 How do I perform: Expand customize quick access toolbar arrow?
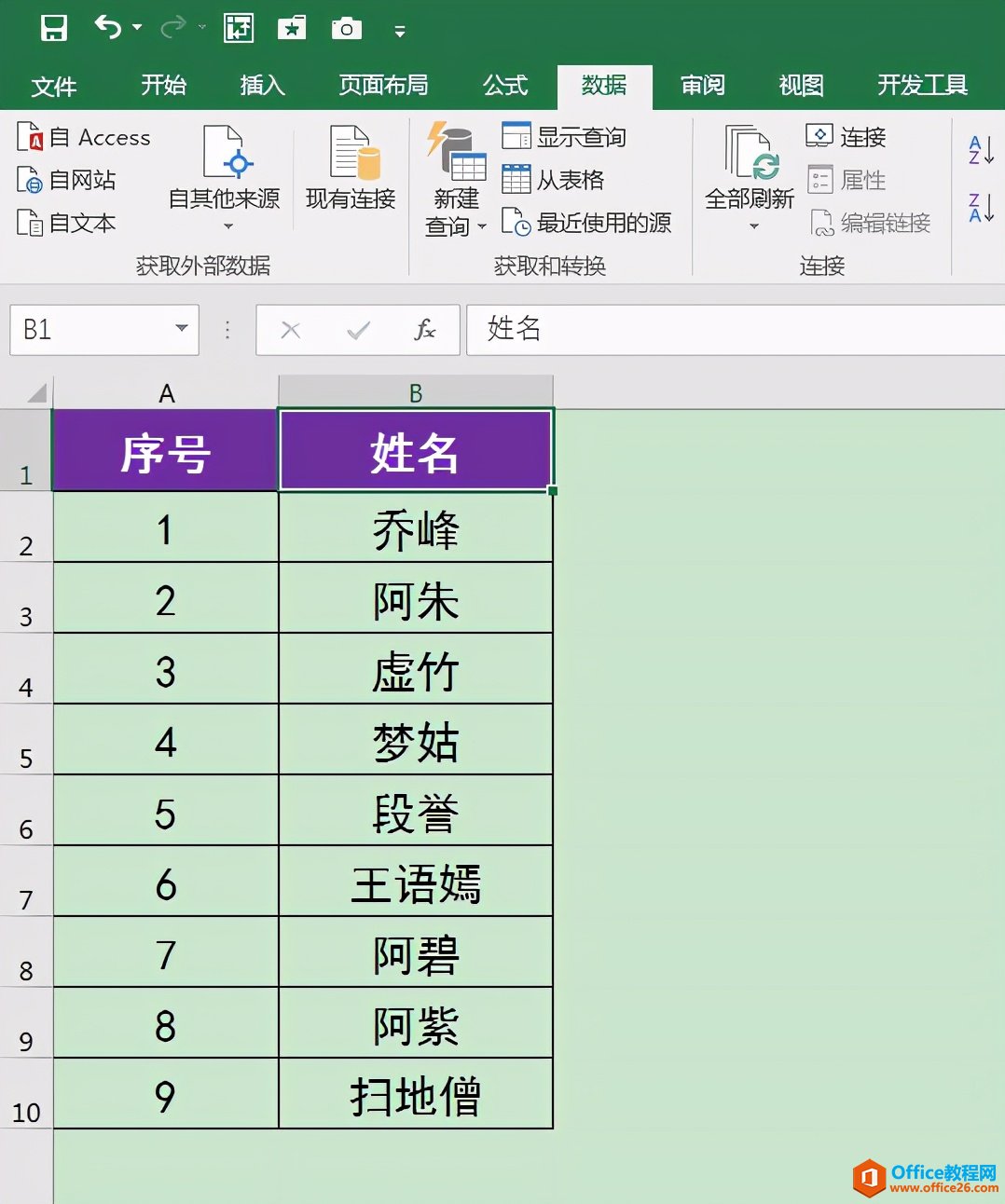tap(400, 32)
